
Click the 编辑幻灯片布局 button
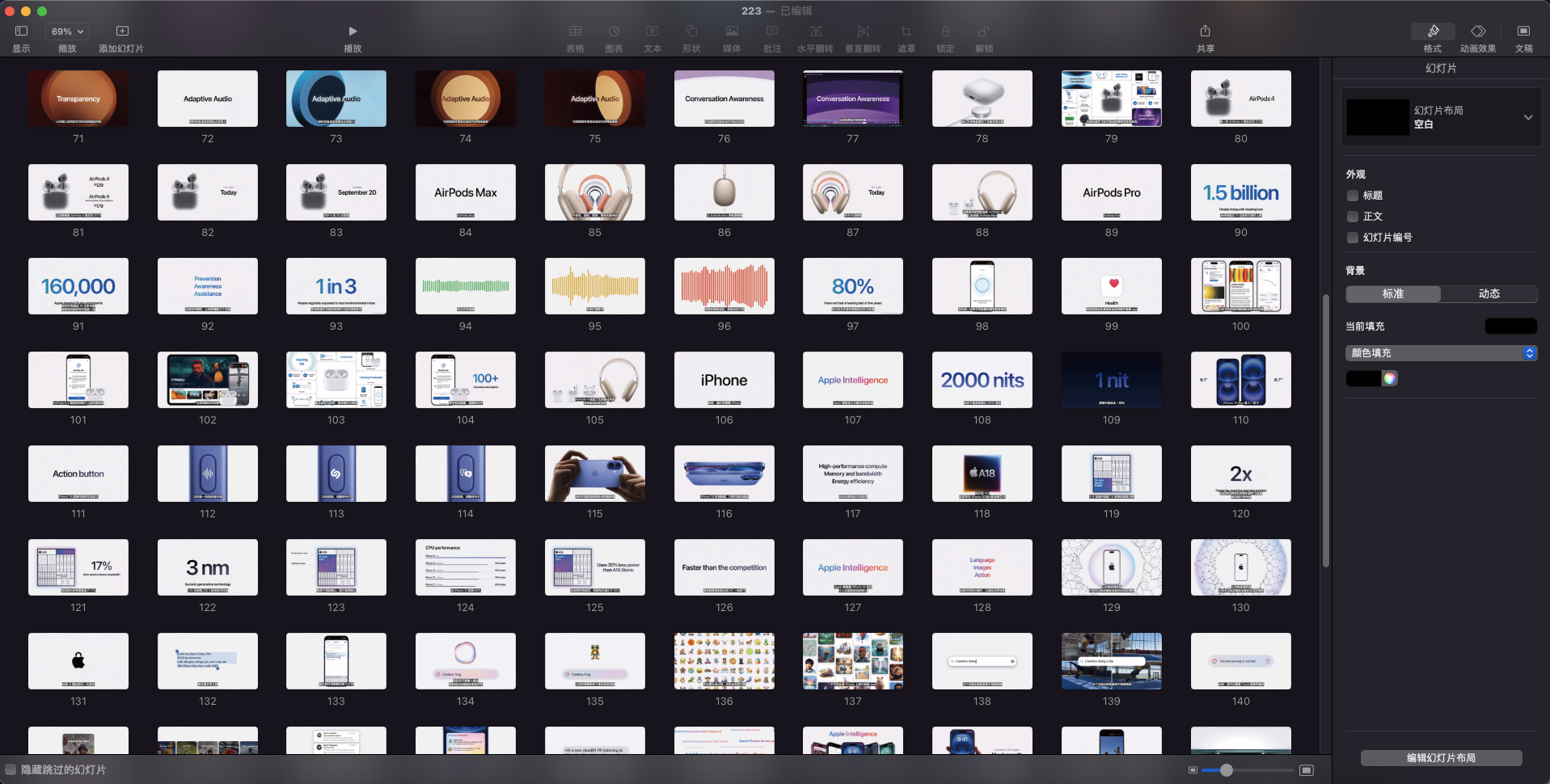point(1441,758)
